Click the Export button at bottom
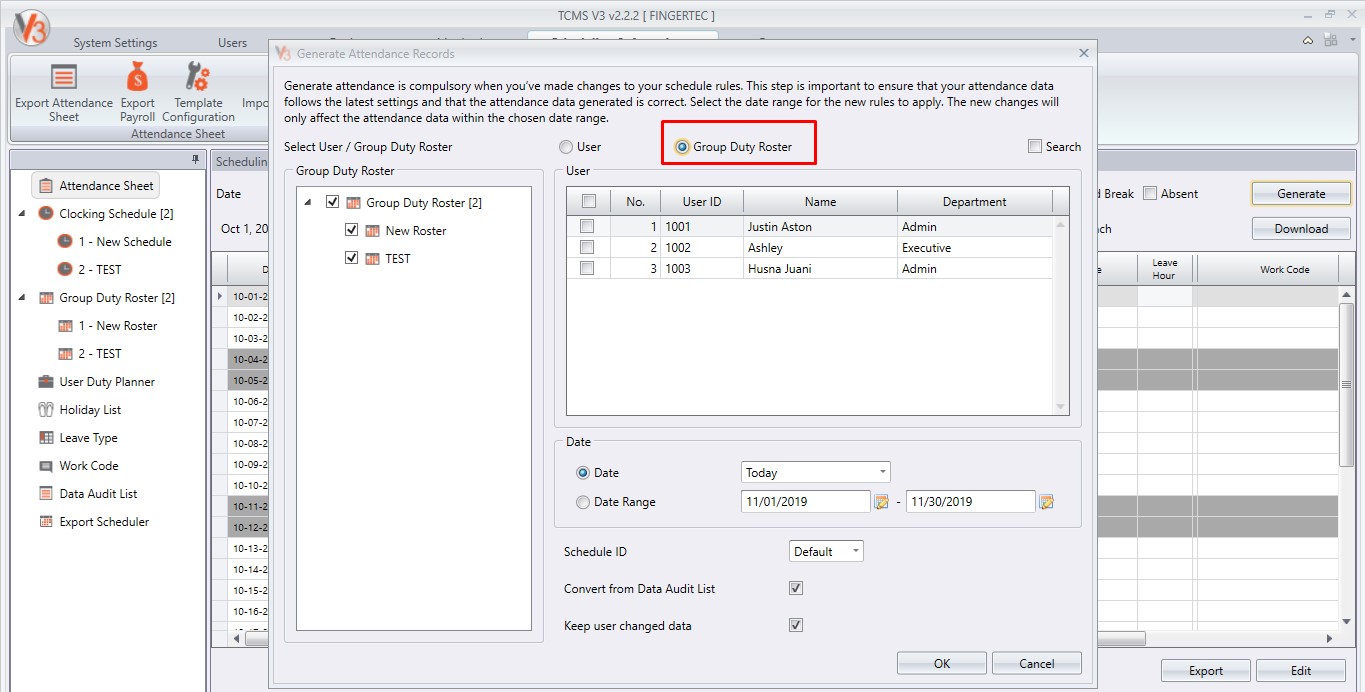The height and width of the screenshot is (692, 1365). 1206,671
